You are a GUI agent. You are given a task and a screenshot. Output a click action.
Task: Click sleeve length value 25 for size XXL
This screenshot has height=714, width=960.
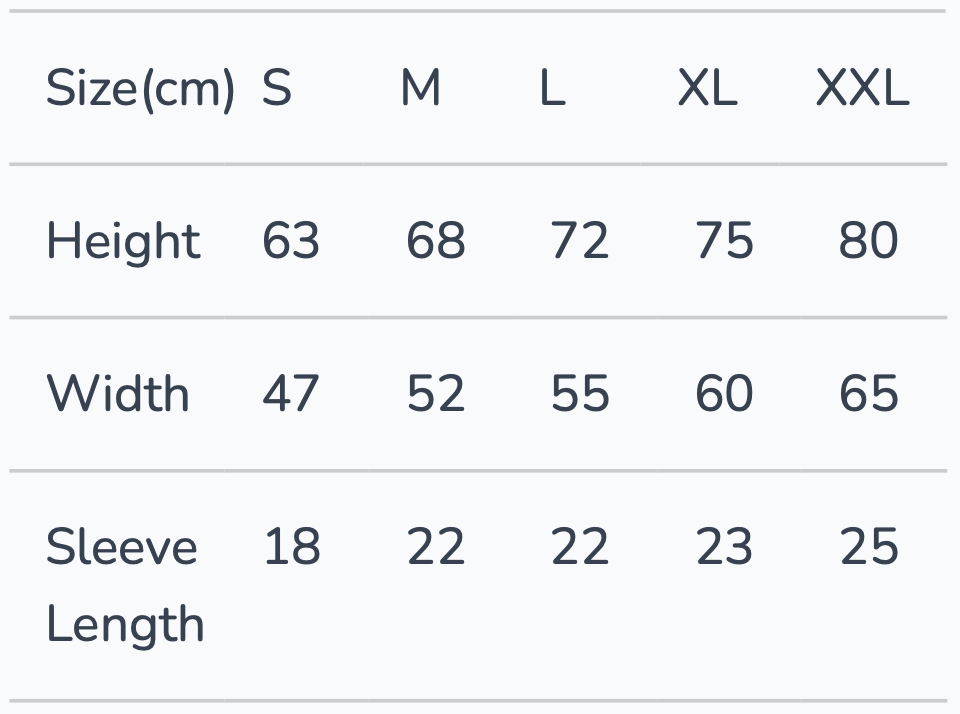click(x=868, y=547)
